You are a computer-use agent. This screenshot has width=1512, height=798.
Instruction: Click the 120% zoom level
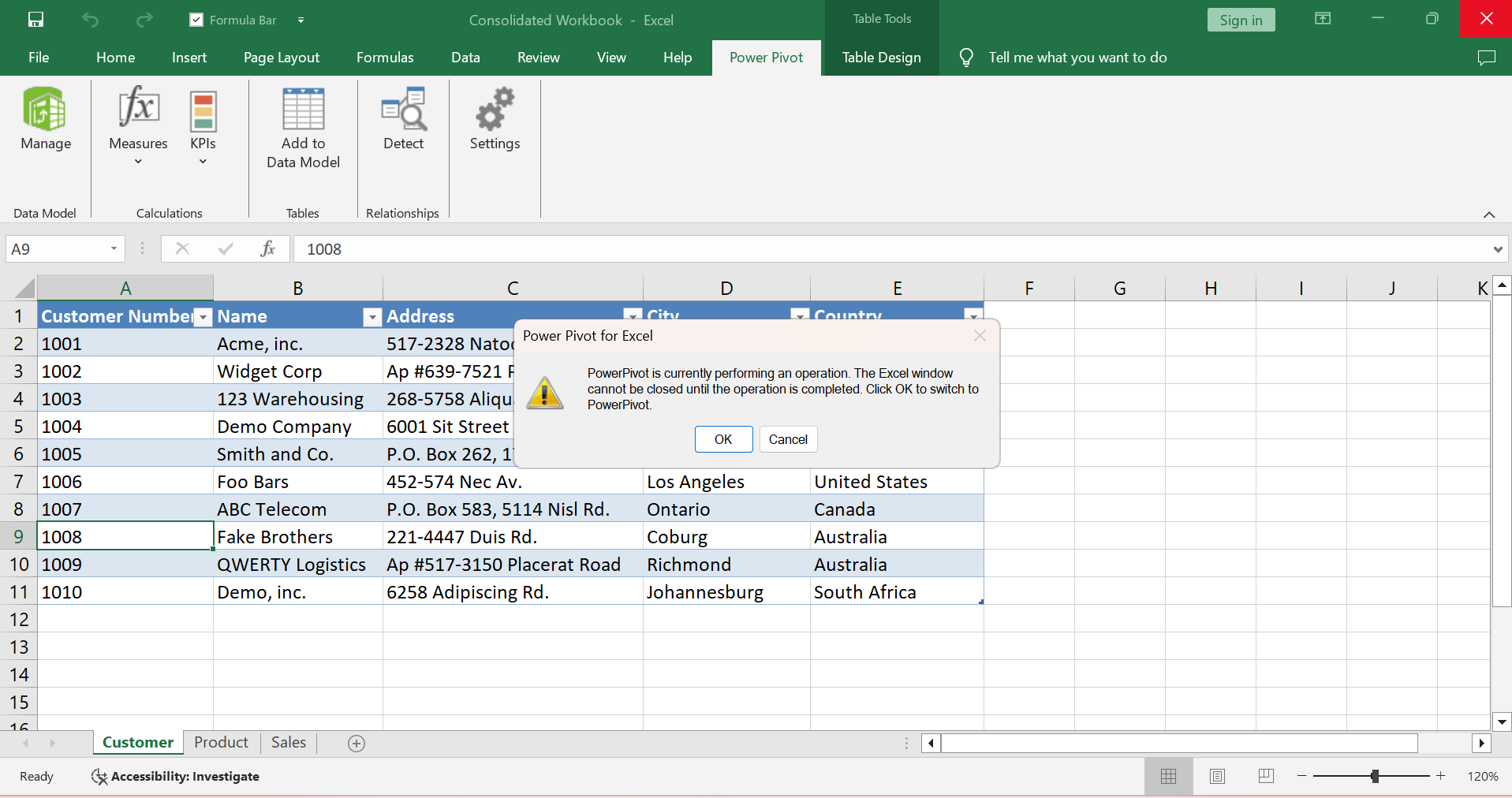(x=1483, y=777)
